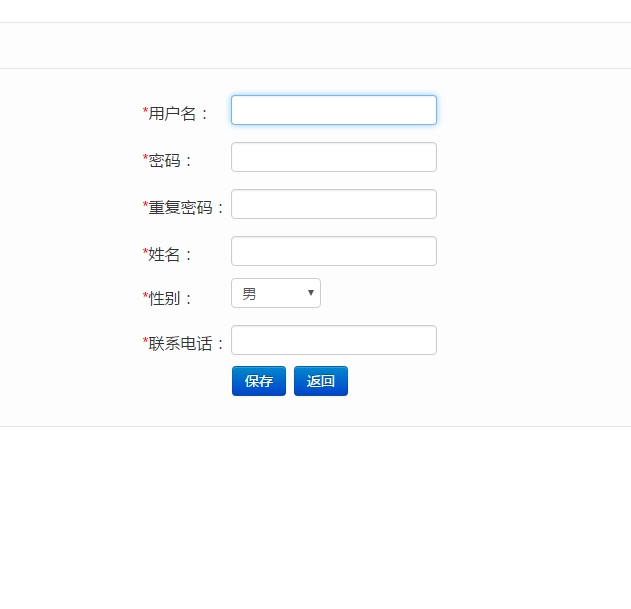The image size is (631, 609).
Task: Click the 保存 button
Action: tap(259, 381)
